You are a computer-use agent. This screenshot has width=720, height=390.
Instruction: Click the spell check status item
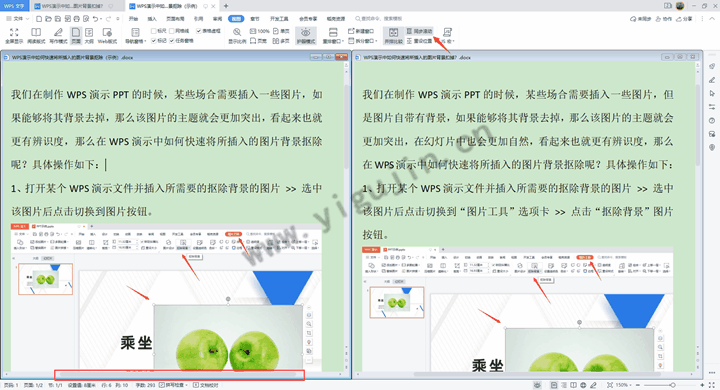174,385
